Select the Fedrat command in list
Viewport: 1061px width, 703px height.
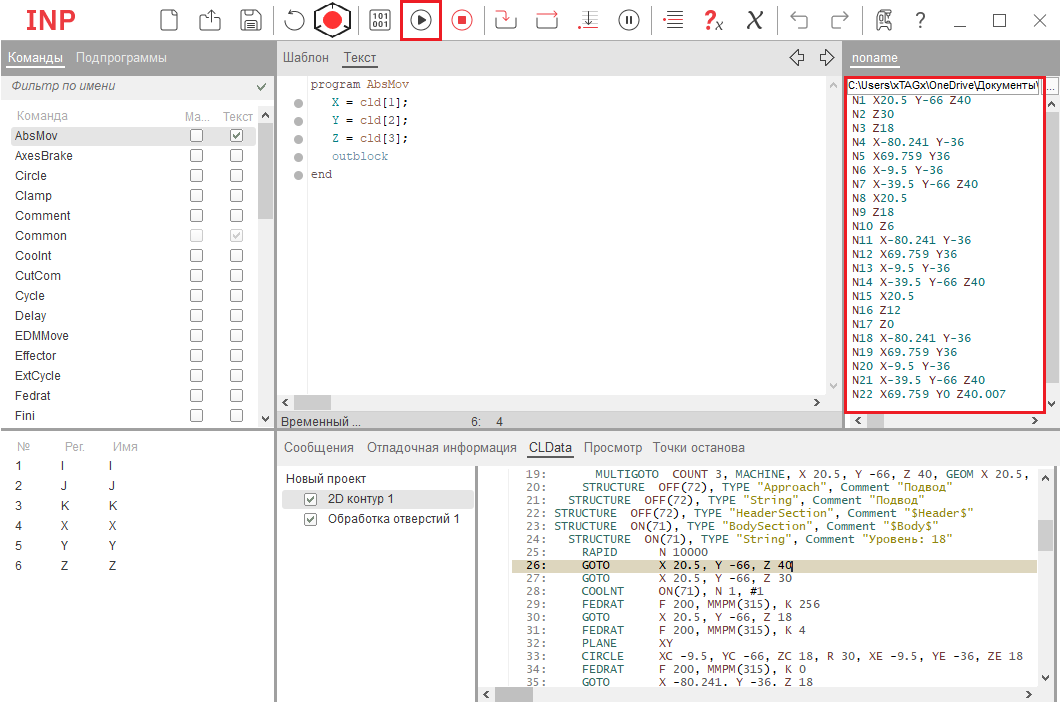click(31, 396)
